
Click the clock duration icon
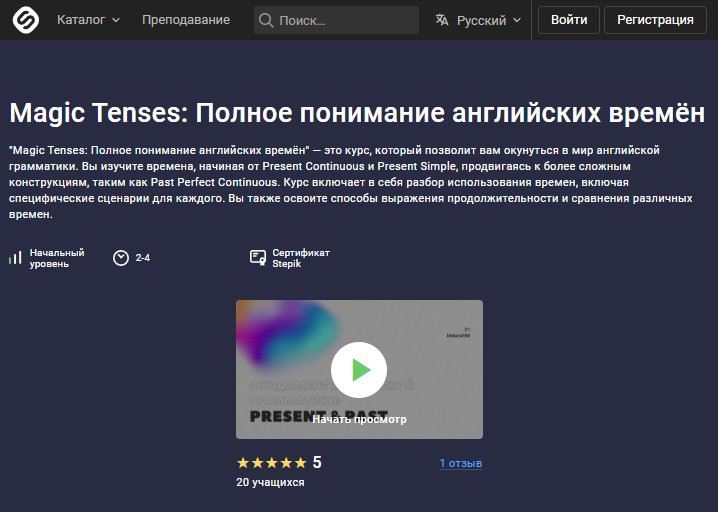(121, 258)
